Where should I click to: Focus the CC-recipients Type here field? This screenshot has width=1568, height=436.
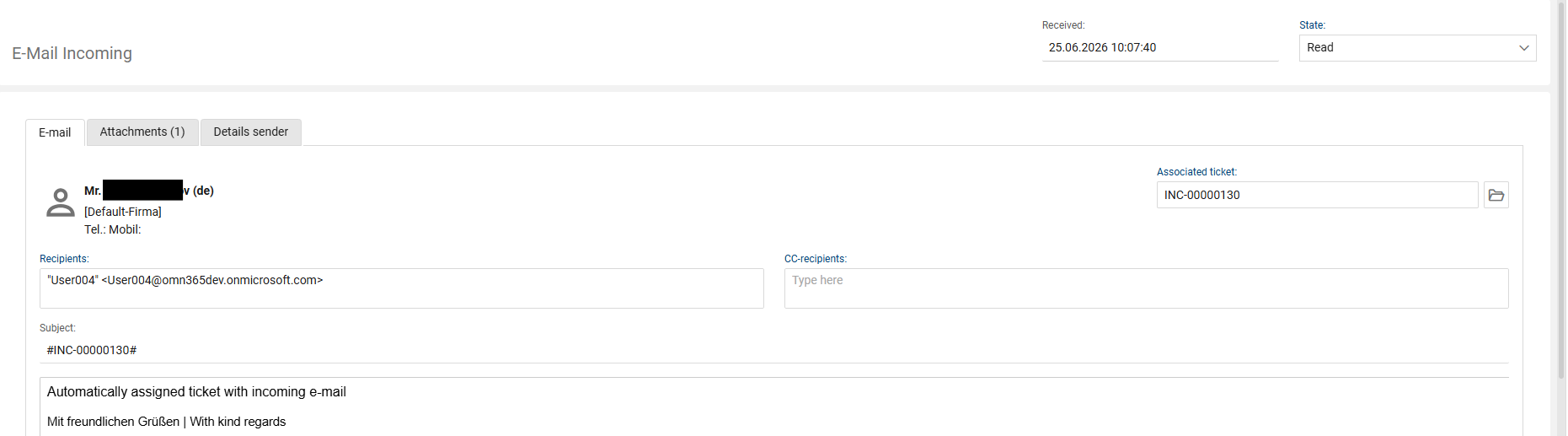point(1146,288)
